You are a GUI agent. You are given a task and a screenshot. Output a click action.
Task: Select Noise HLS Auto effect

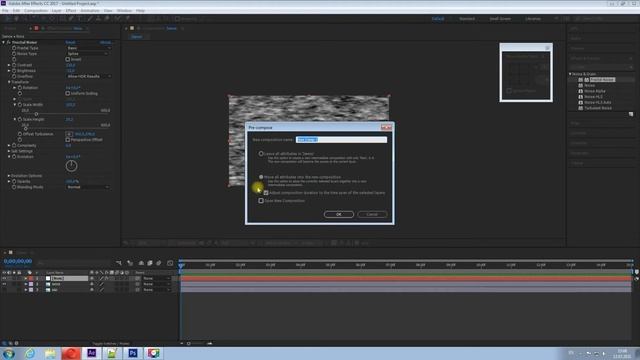coord(598,102)
